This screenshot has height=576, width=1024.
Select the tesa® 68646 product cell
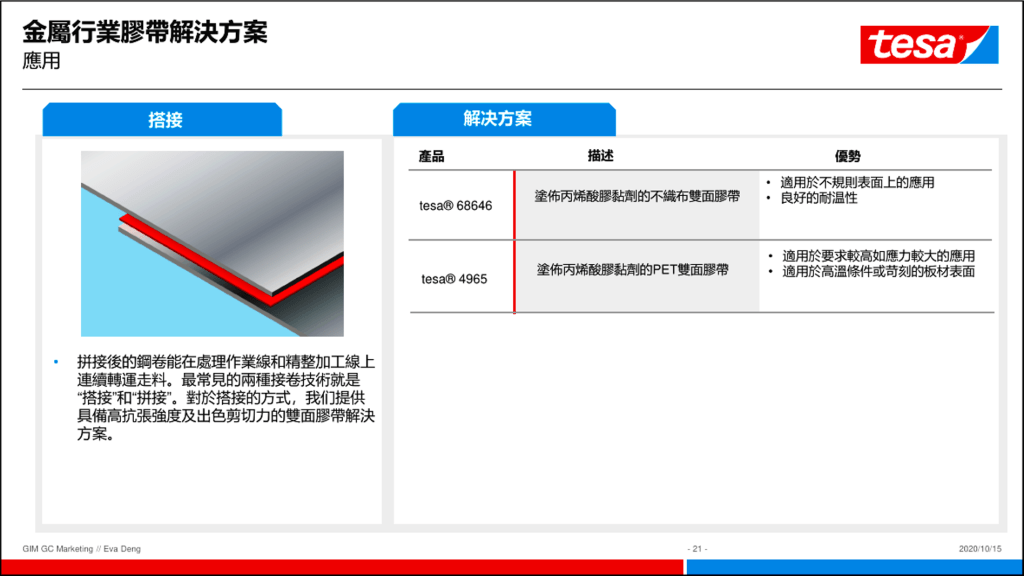click(455, 205)
